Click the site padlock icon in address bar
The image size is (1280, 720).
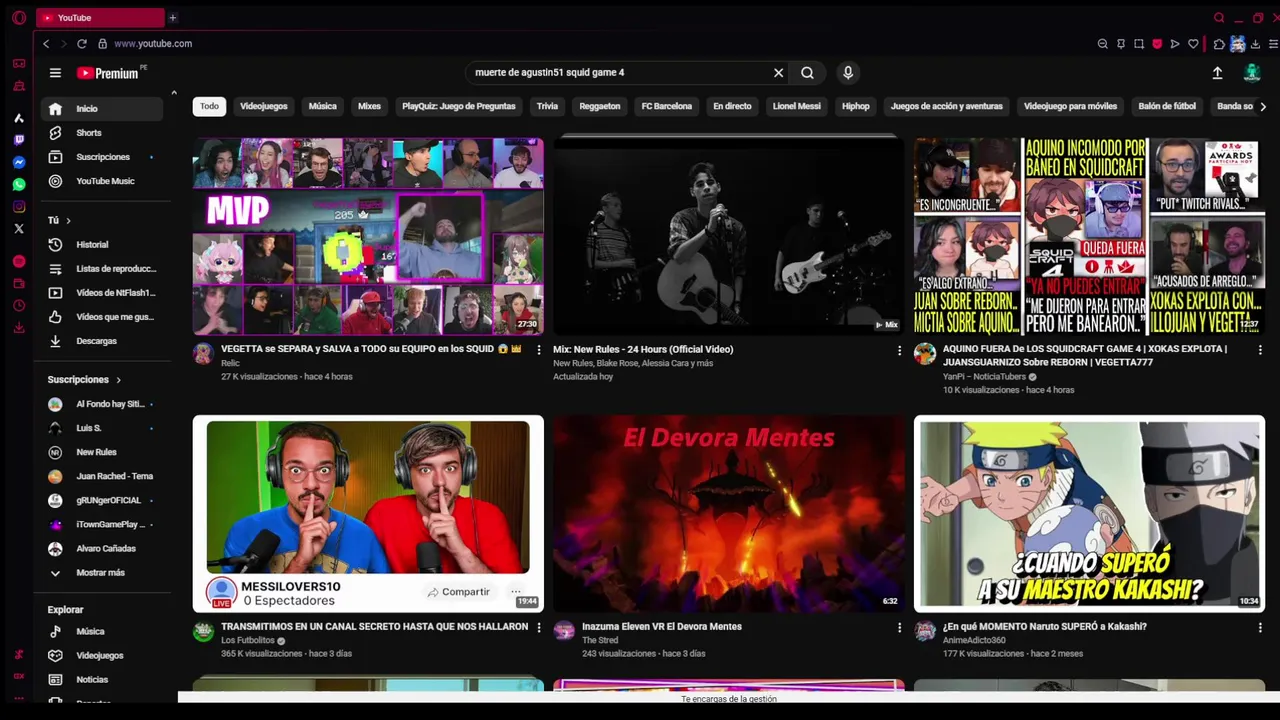point(102,44)
